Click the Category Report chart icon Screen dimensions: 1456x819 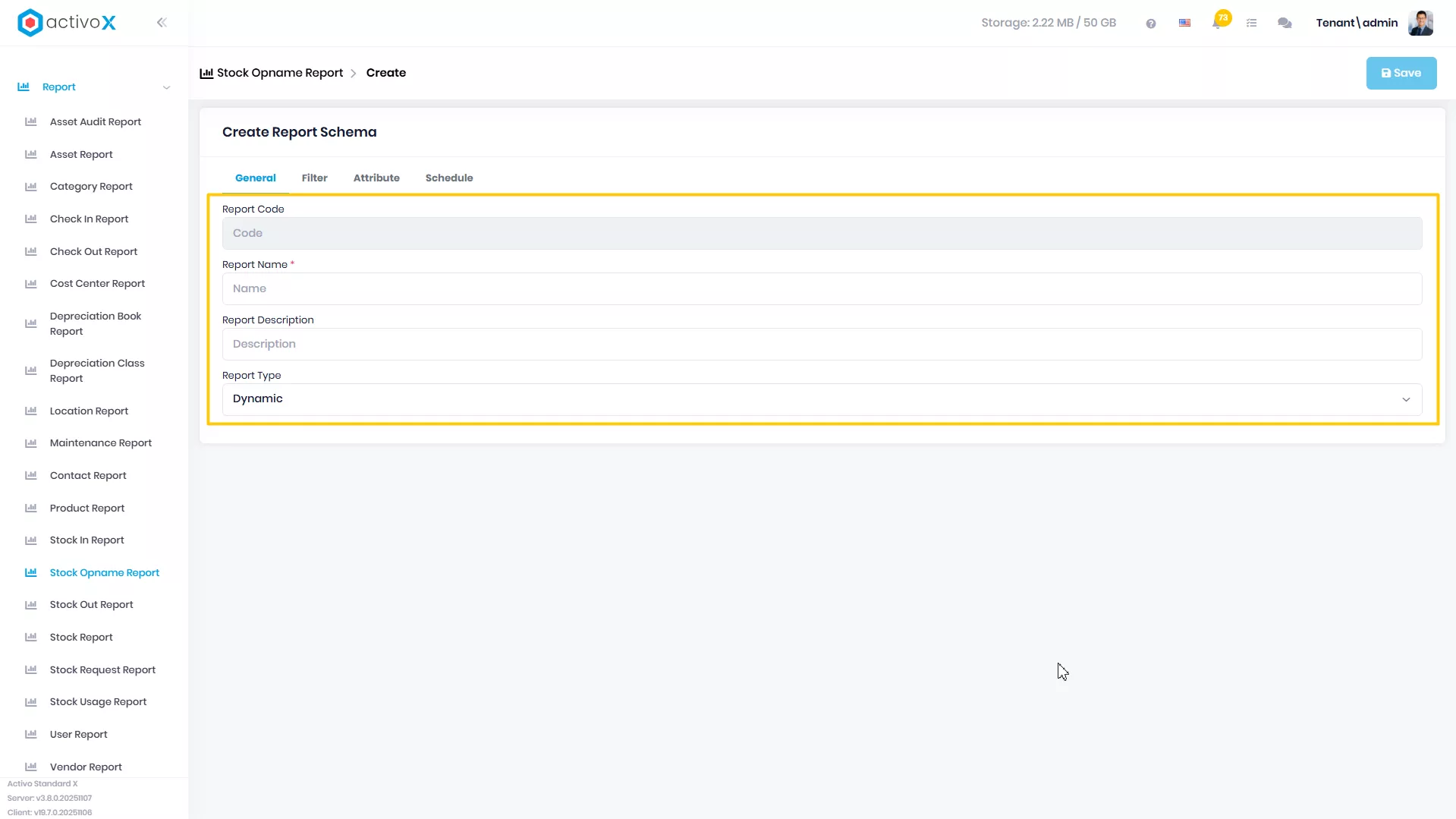pyautogui.click(x=31, y=186)
